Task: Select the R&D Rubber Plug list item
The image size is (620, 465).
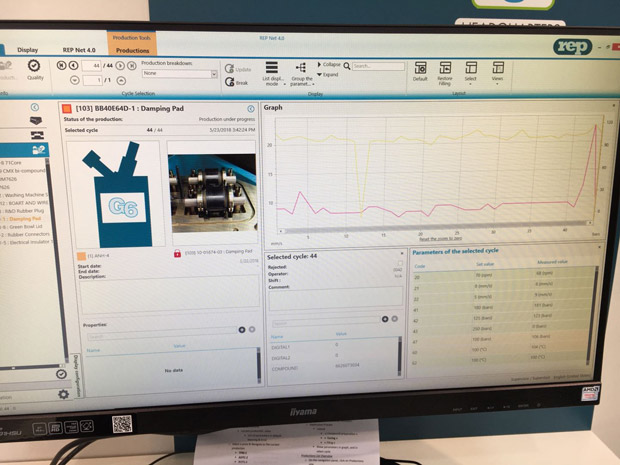Action: [x=23, y=211]
